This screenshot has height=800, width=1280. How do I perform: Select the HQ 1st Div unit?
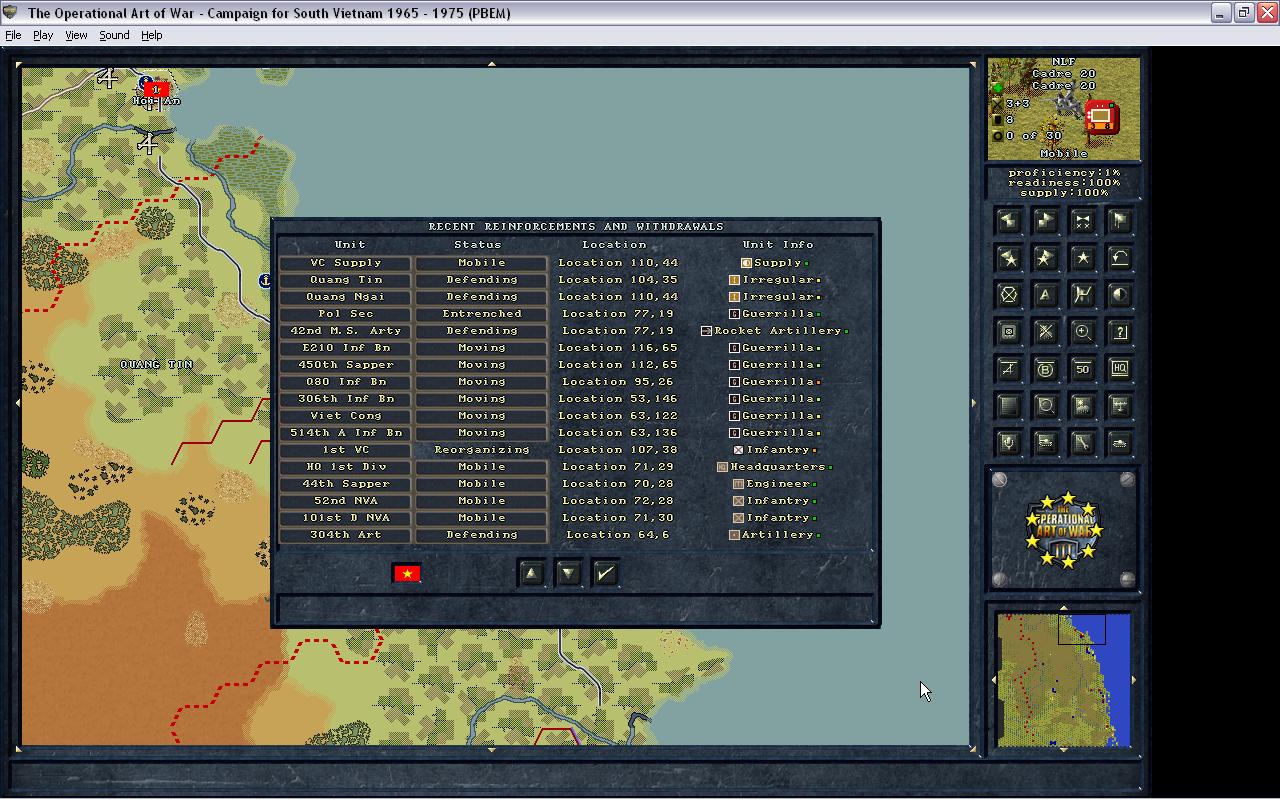[x=345, y=467]
